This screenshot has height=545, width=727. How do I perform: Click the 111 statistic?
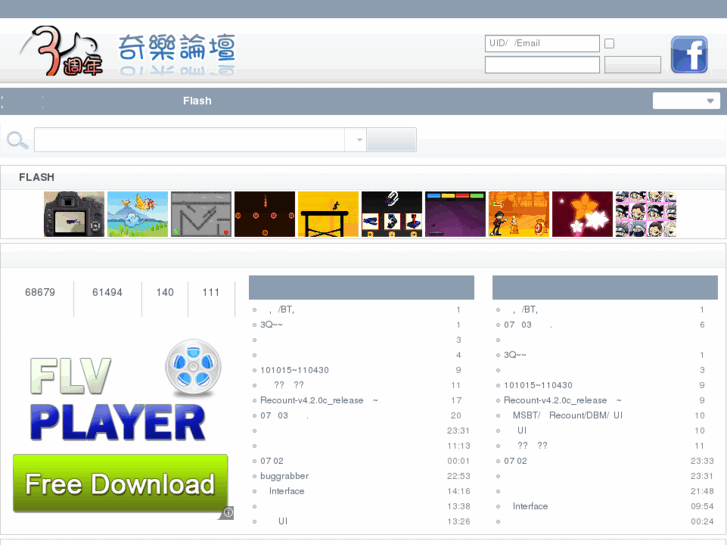pyautogui.click(x=210, y=292)
